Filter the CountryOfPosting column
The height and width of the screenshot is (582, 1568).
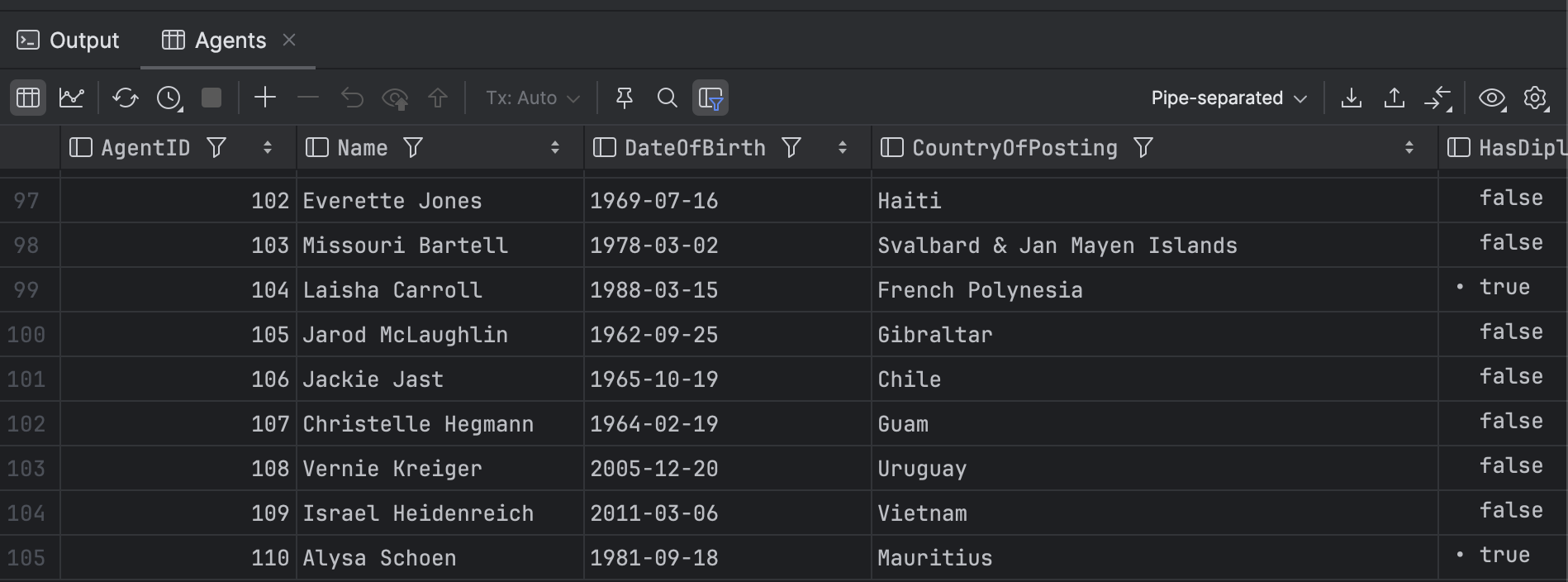[x=1143, y=148]
